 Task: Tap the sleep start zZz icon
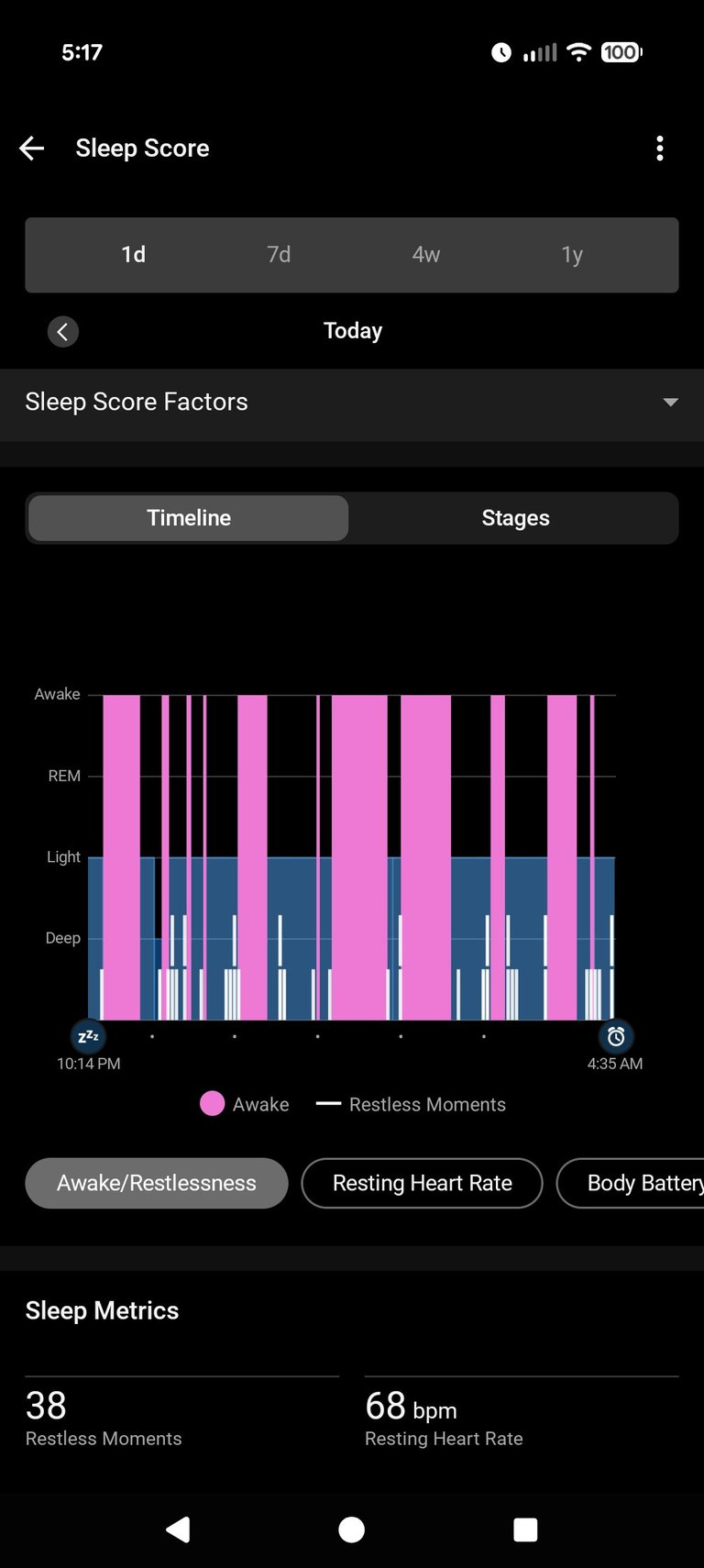click(x=88, y=1036)
